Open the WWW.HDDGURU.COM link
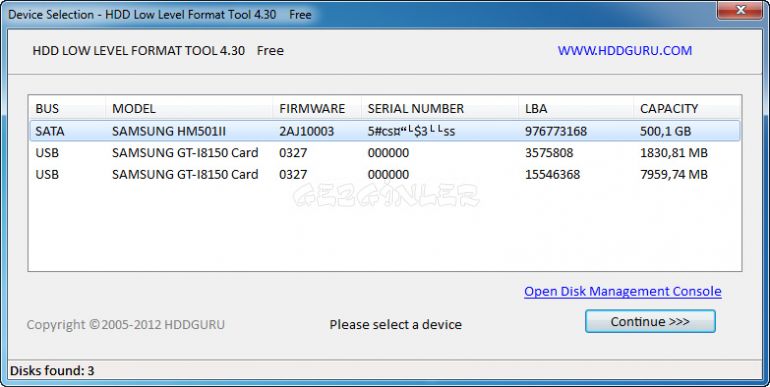Screen dimensions: 770x387 tap(625, 51)
